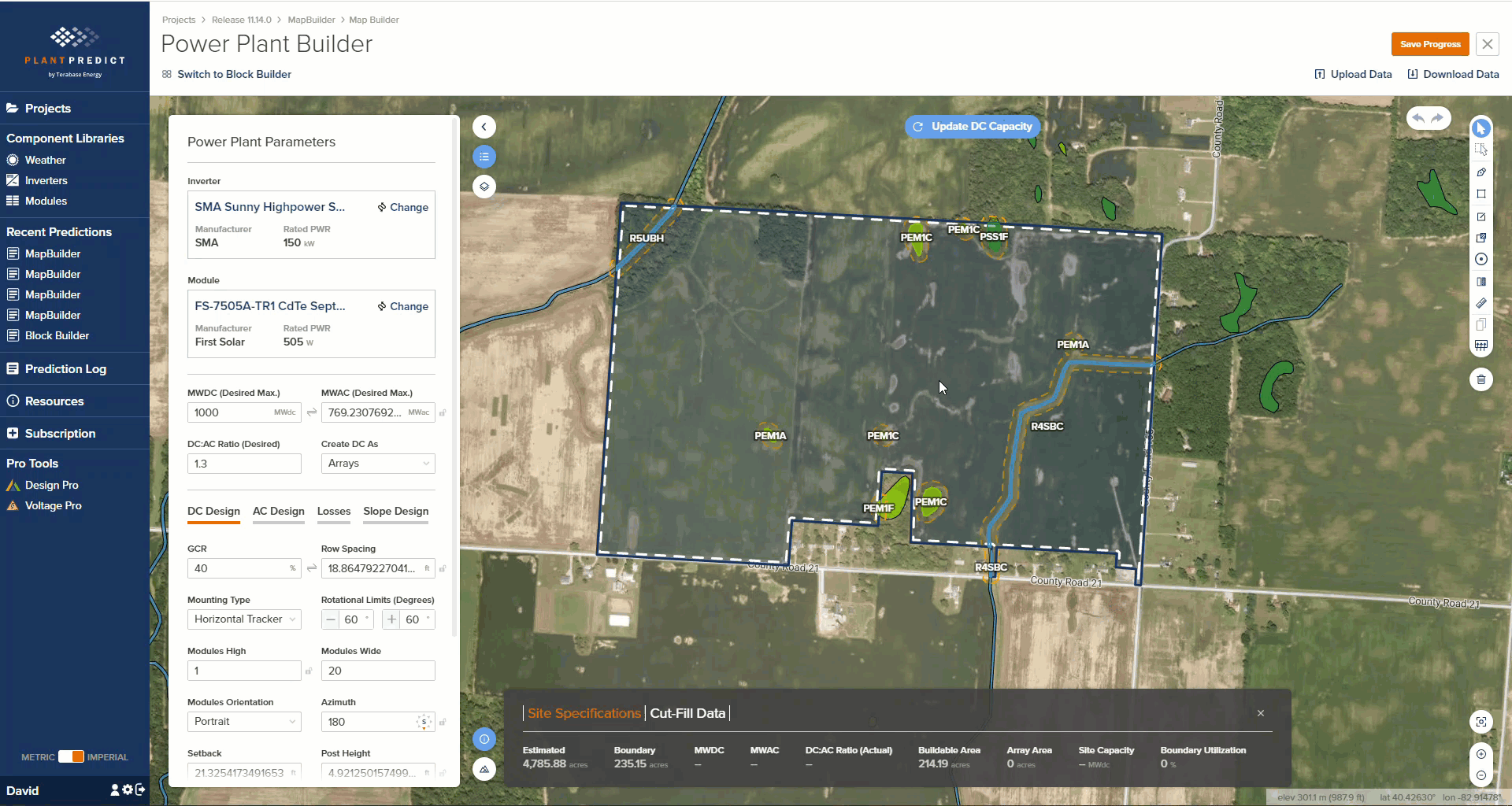This screenshot has width=1512, height=806.
Task: Toggle the Metric/Imperial units switch
Action: pyautogui.click(x=71, y=756)
